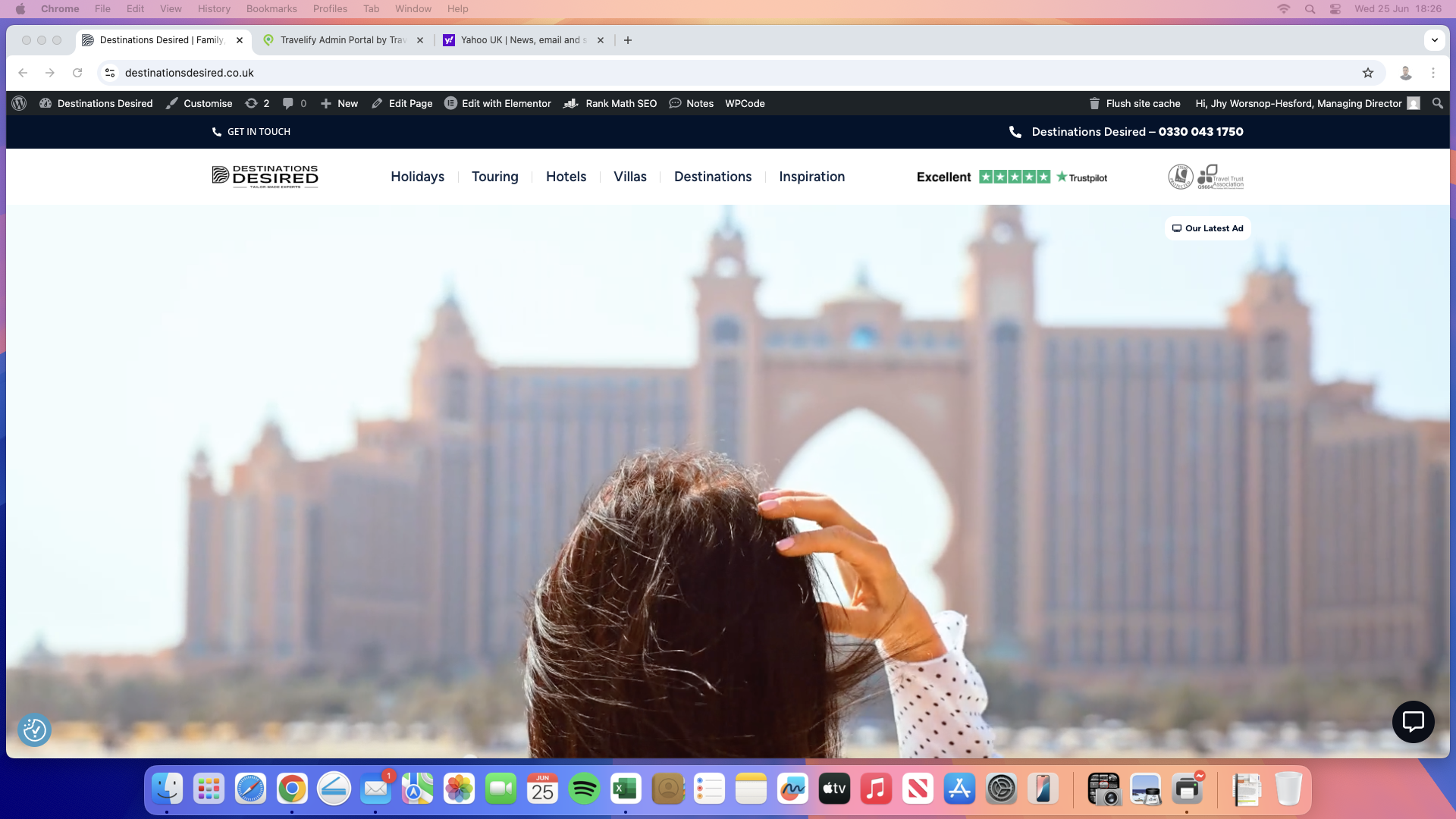Open site information icon in address bar

[110, 73]
